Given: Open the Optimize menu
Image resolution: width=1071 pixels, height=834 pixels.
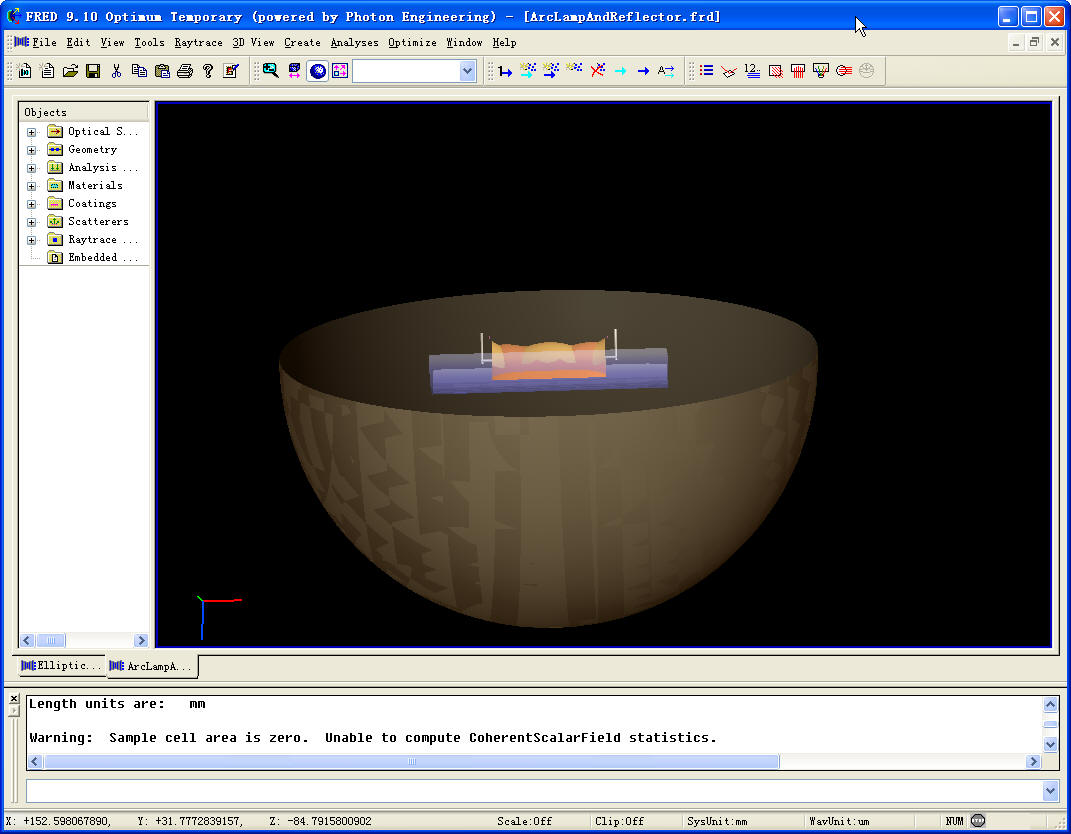Looking at the screenshot, I should point(412,42).
